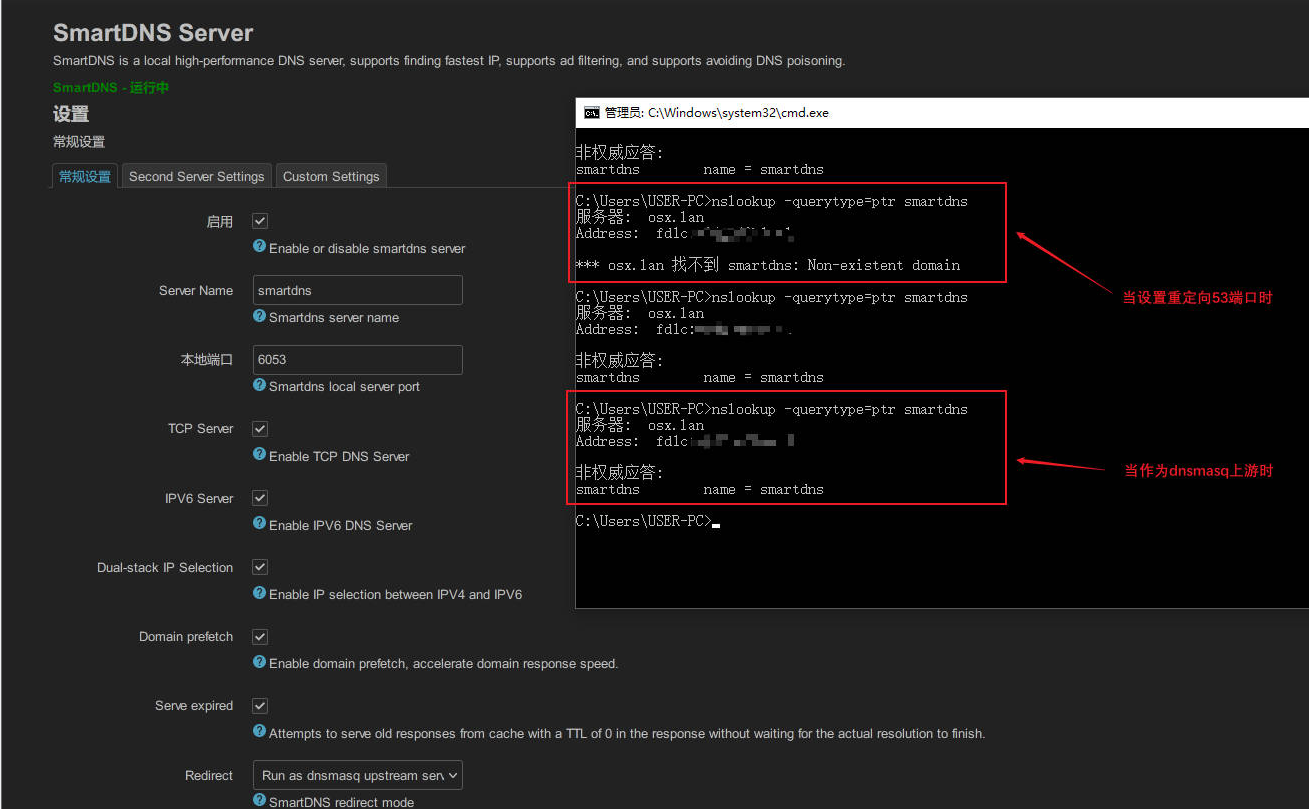Toggle the Serve expired checkbox
The width and height of the screenshot is (1309, 809).
260,706
